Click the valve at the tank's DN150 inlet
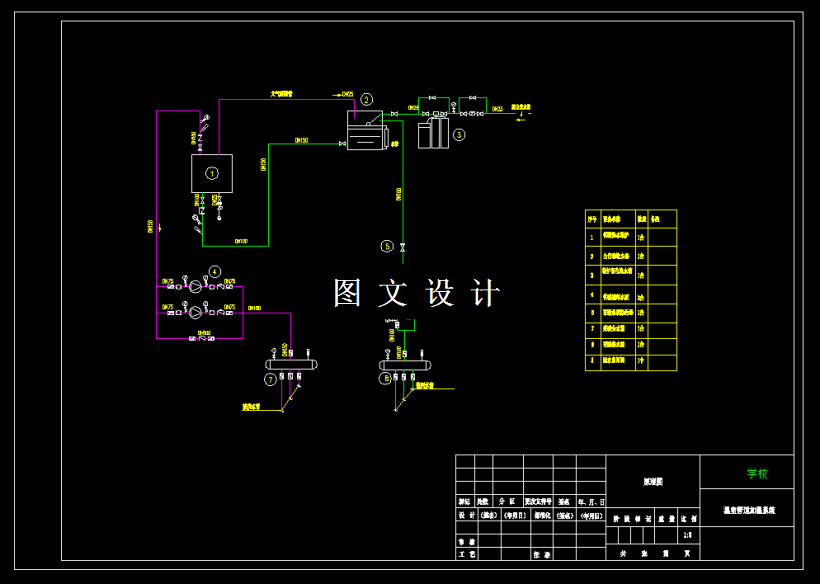The image size is (820, 584). click(343, 144)
